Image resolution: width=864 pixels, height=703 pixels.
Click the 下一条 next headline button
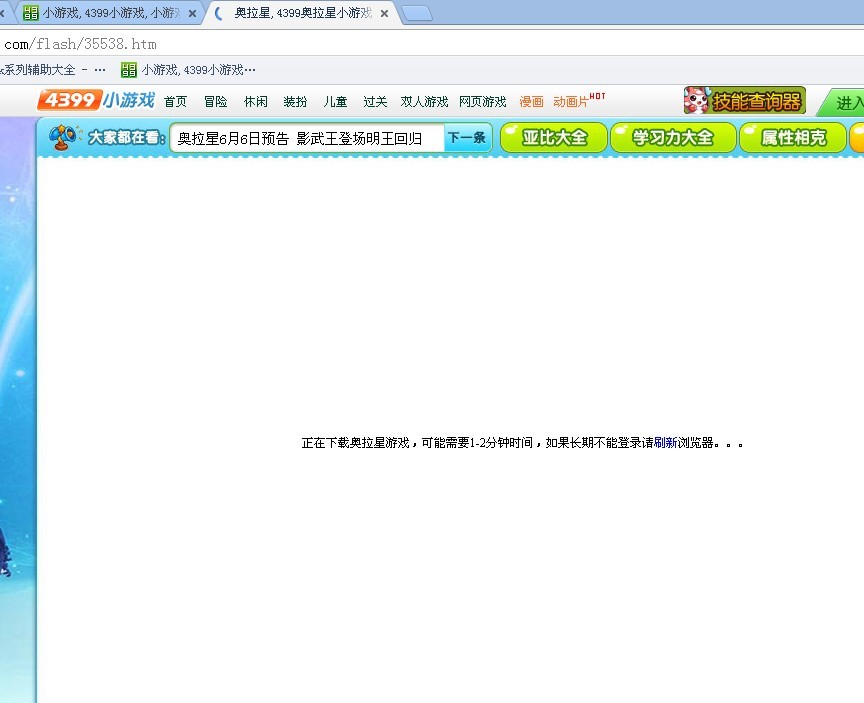click(466, 138)
